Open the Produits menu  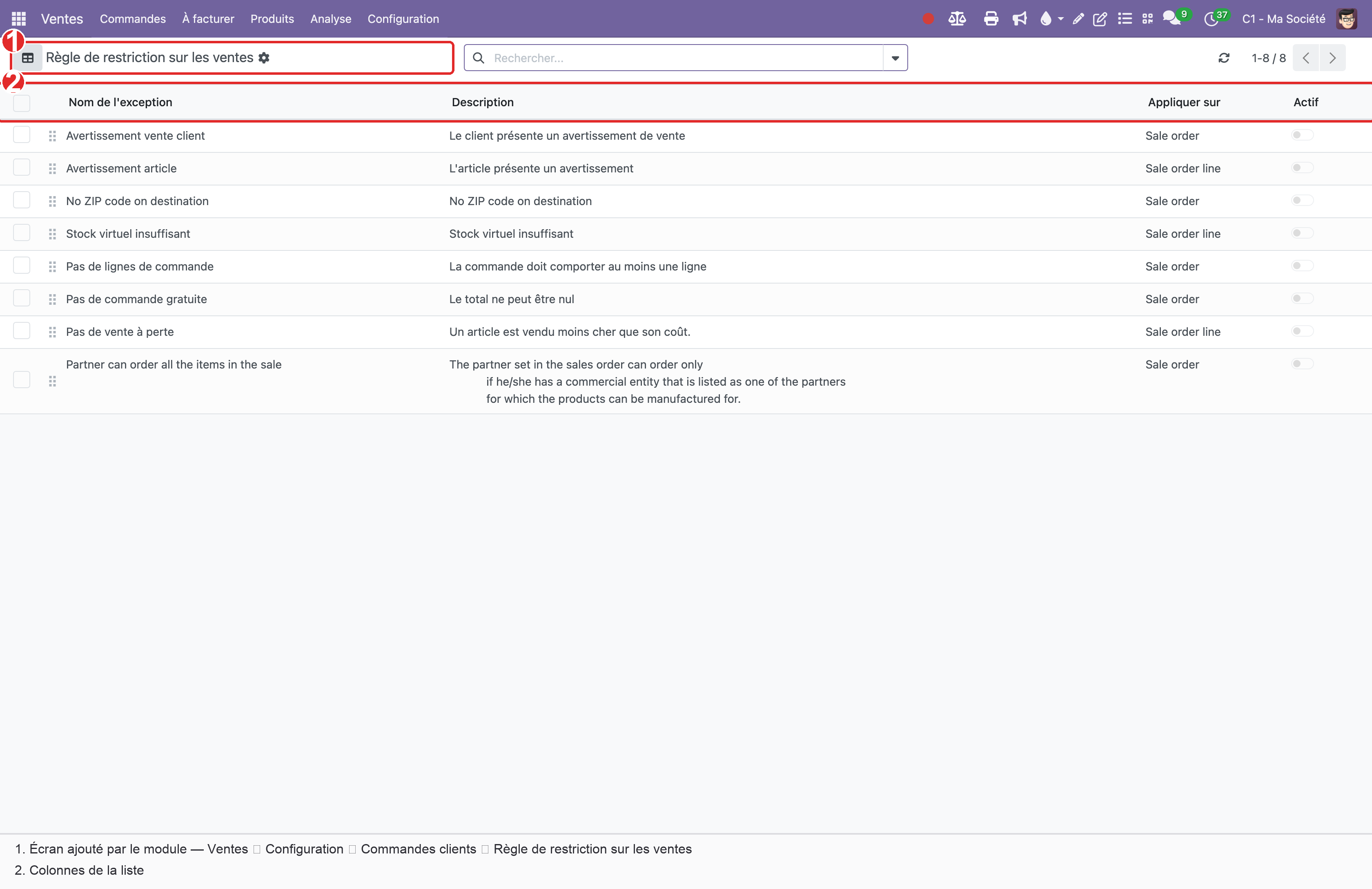click(x=272, y=18)
